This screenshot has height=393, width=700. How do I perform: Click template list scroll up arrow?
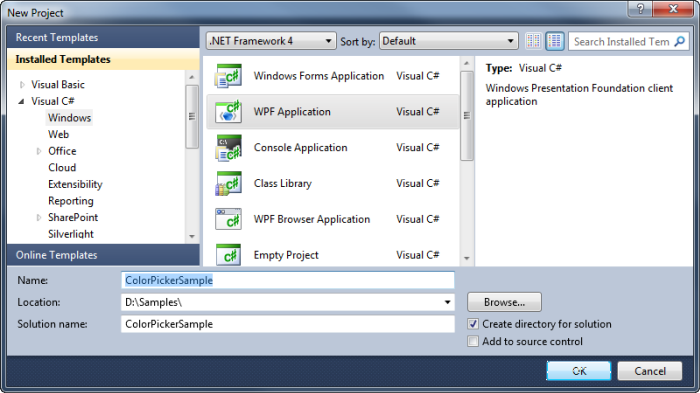[x=467, y=63]
